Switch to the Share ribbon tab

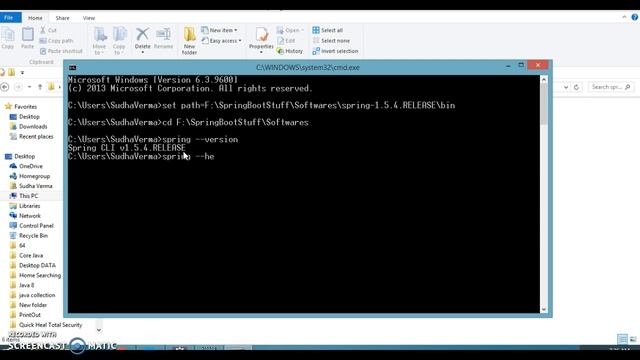pyautogui.click(x=62, y=18)
